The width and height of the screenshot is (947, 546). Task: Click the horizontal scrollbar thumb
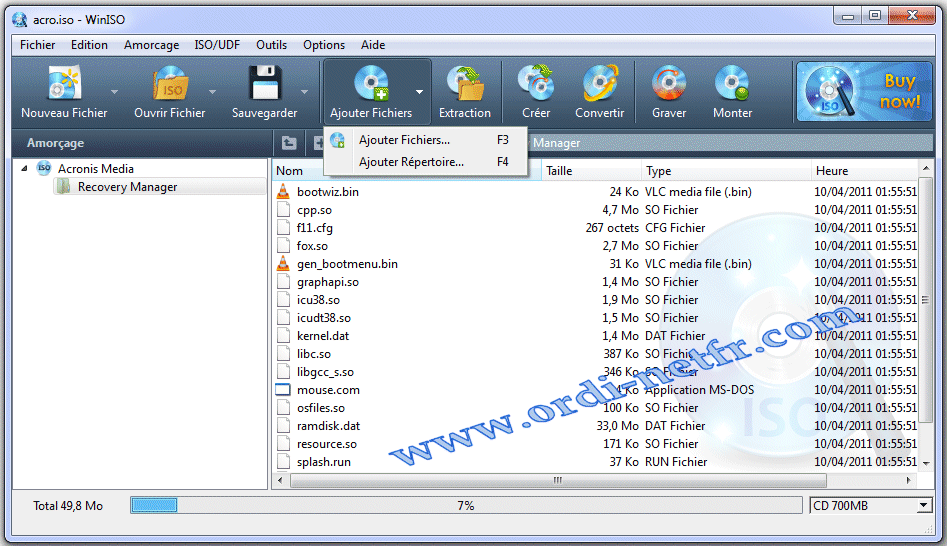tap(558, 480)
